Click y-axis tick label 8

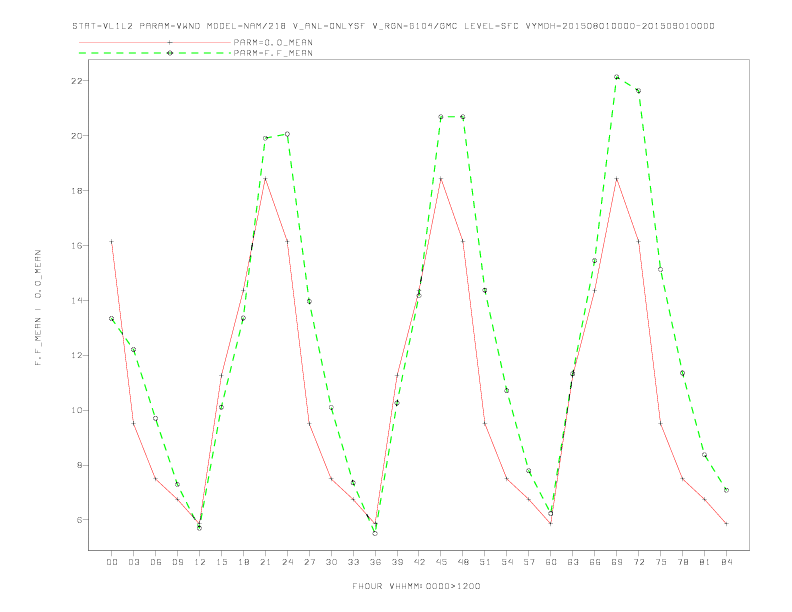[x=80, y=465]
